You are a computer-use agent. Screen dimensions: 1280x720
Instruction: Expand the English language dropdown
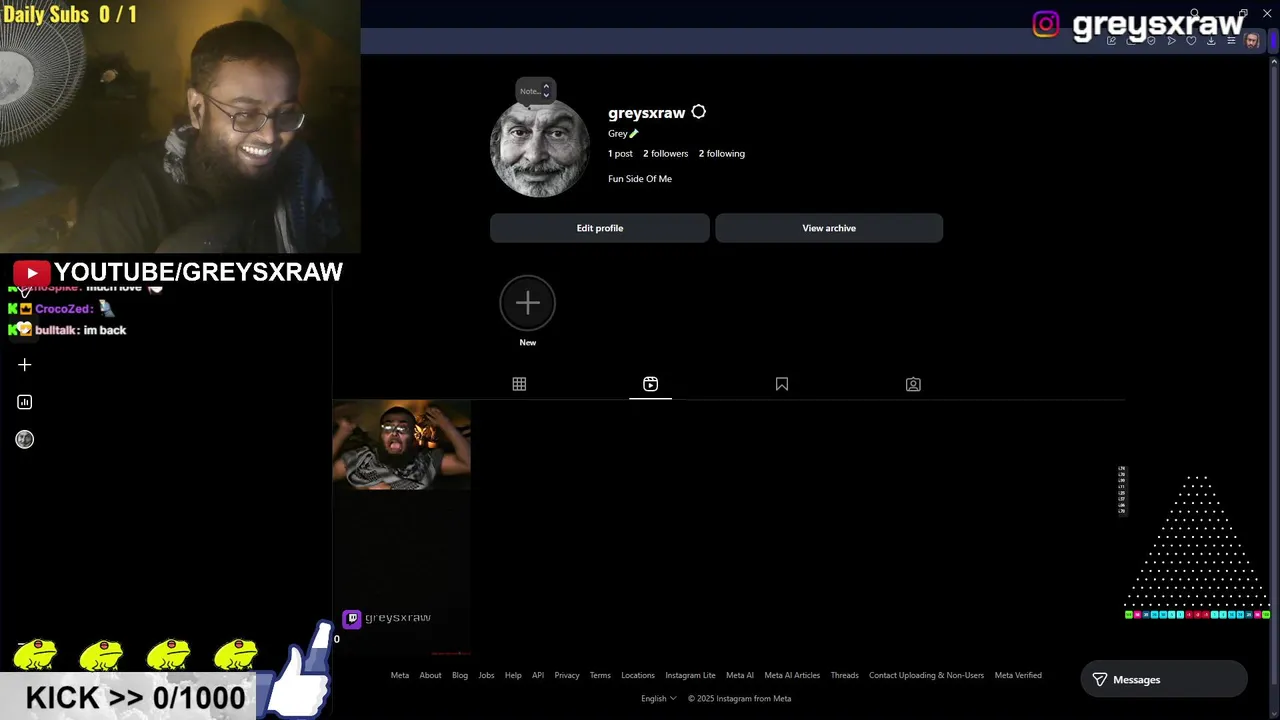point(659,698)
